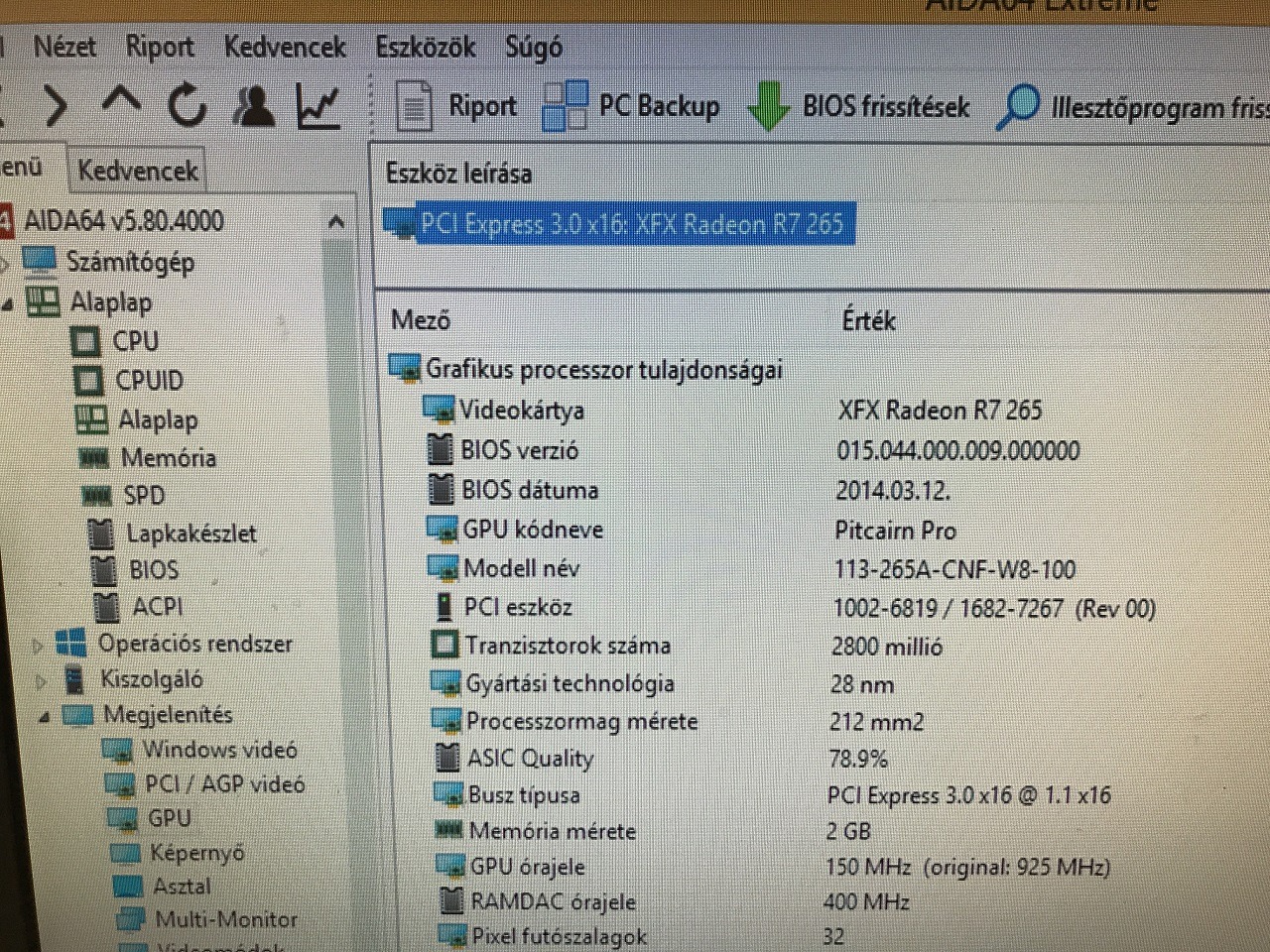Click the driver update magnifier icon

click(x=1018, y=106)
